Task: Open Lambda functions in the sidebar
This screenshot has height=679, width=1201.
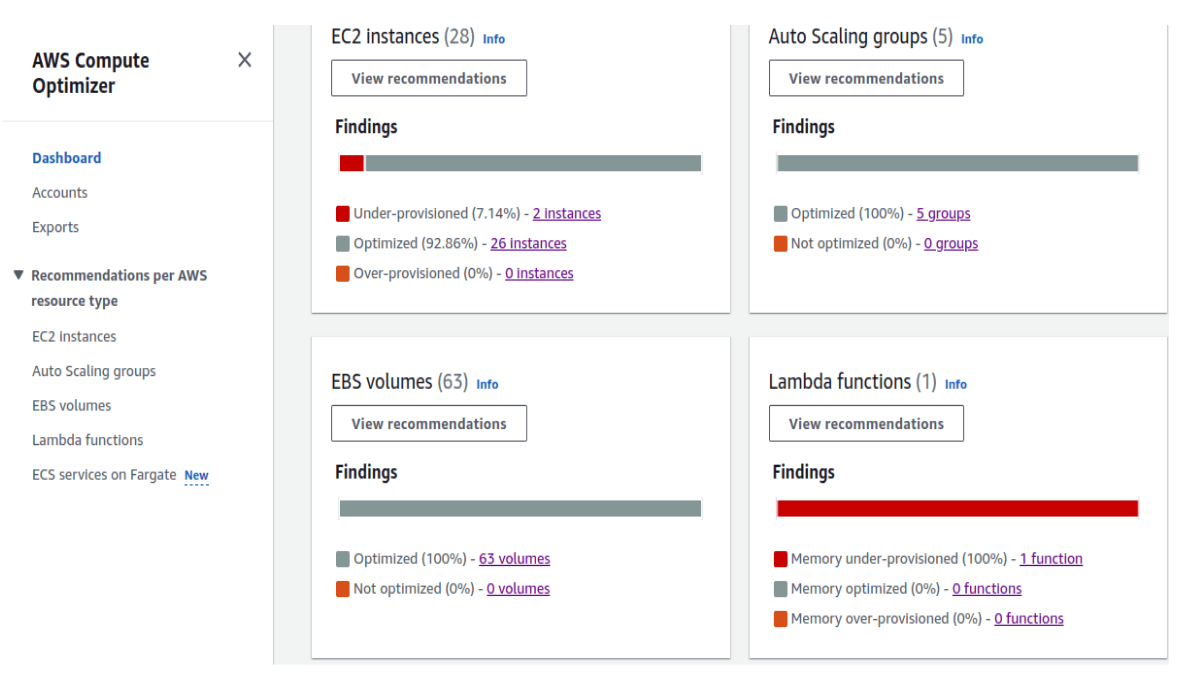Action: (x=87, y=440)
